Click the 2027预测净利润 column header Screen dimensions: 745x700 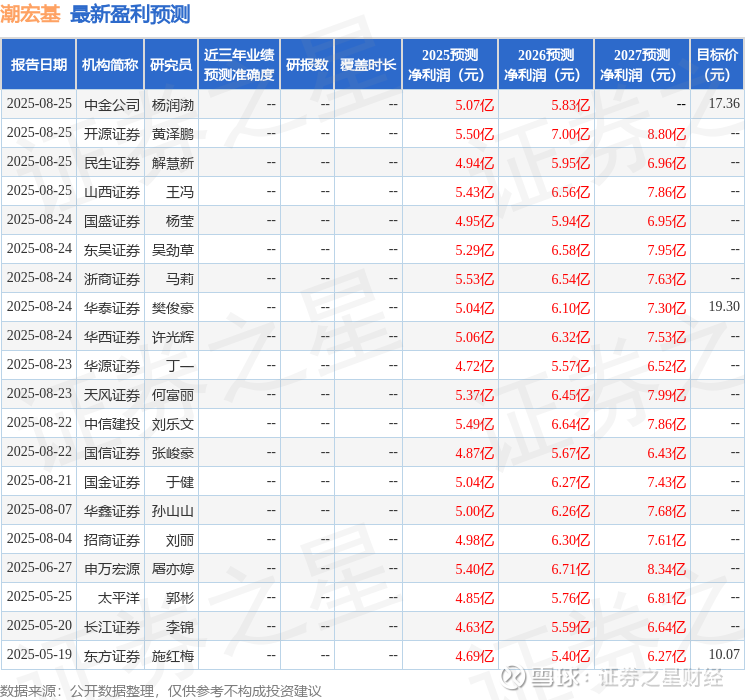pyautogui.click(x=642, y=65)
